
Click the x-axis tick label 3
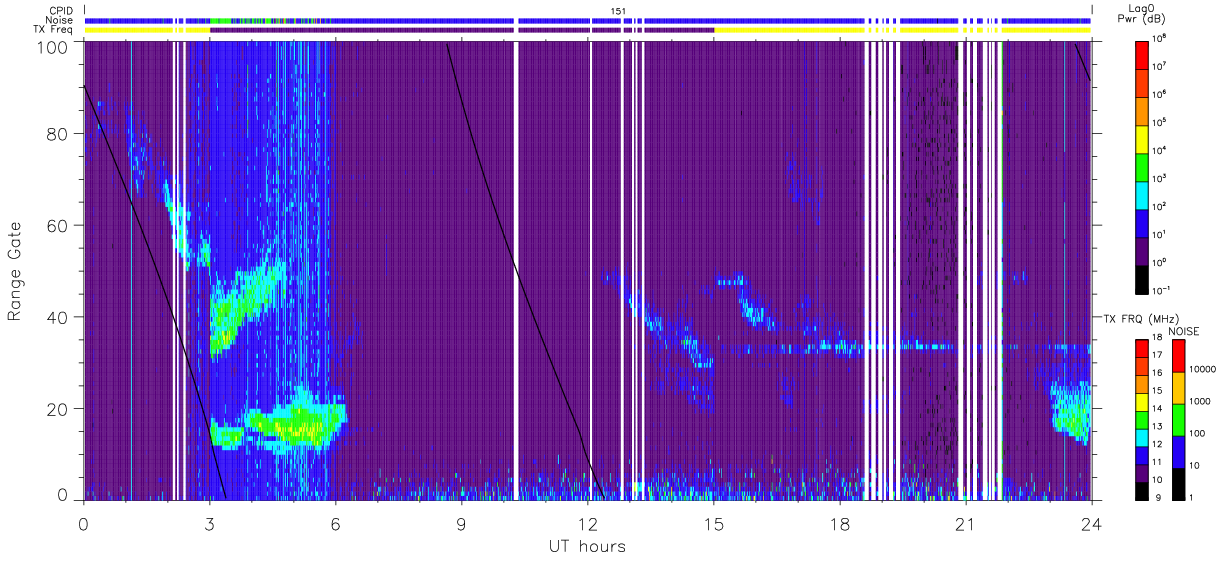pos(209,524)
